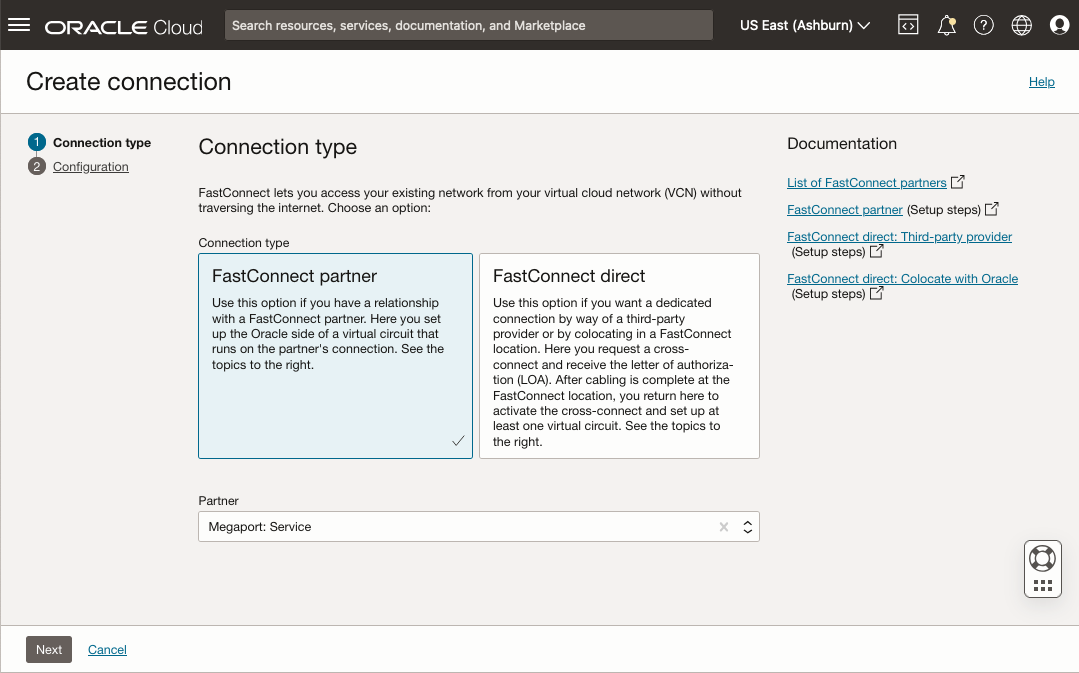
Task: Open the help question mark icon
Action: pos(983,25)
